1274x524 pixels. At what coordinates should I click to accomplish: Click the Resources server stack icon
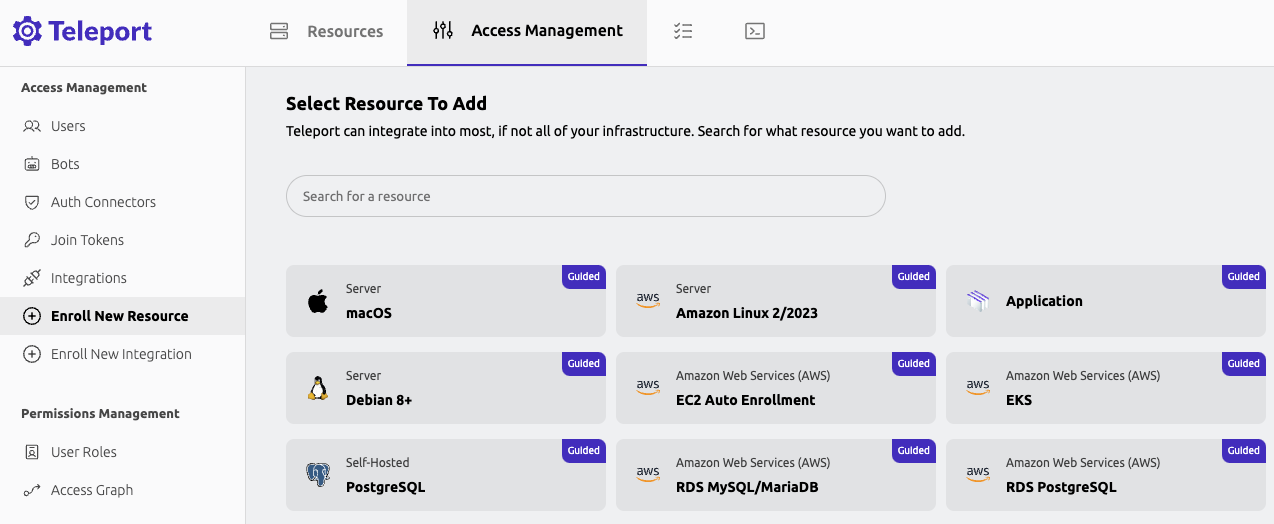point(279,32)
